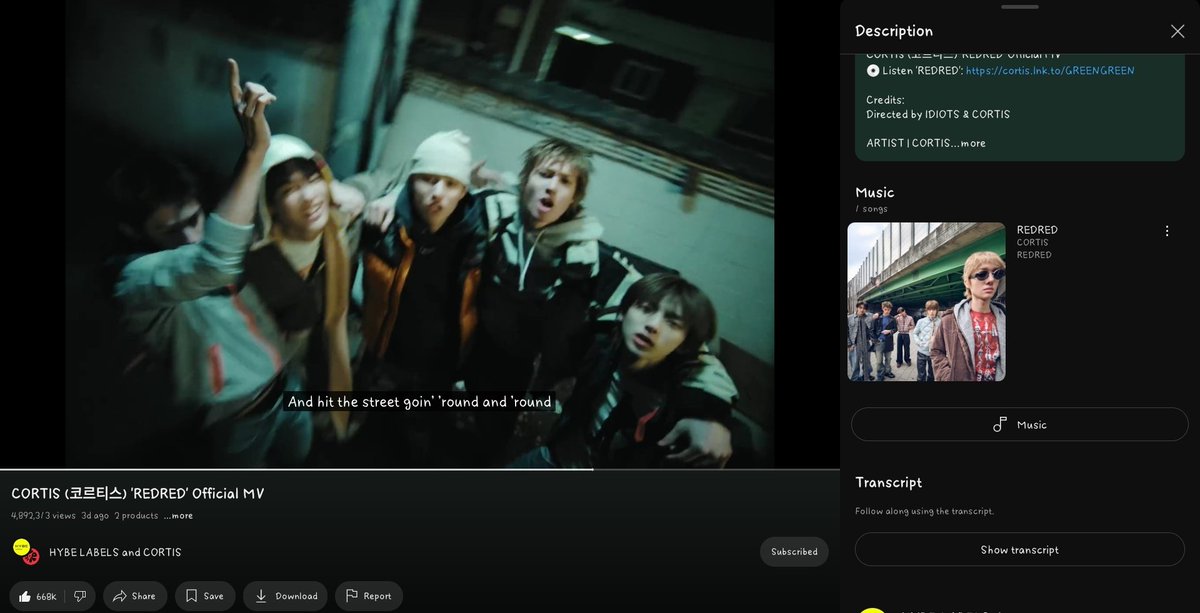
Task: Expand description with ...more after ARTIST | CORTIS
Action: (972, 143)
